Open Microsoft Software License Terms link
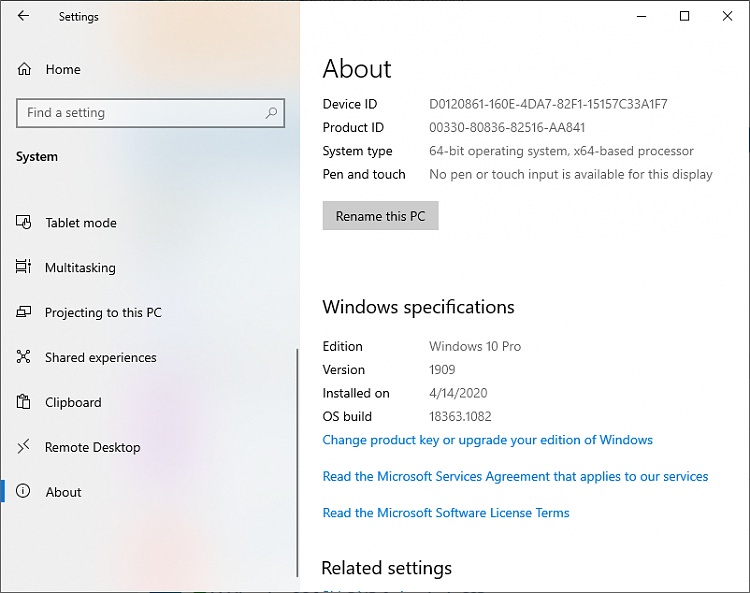Screen dimensions: 750x593 pos(446,513)
